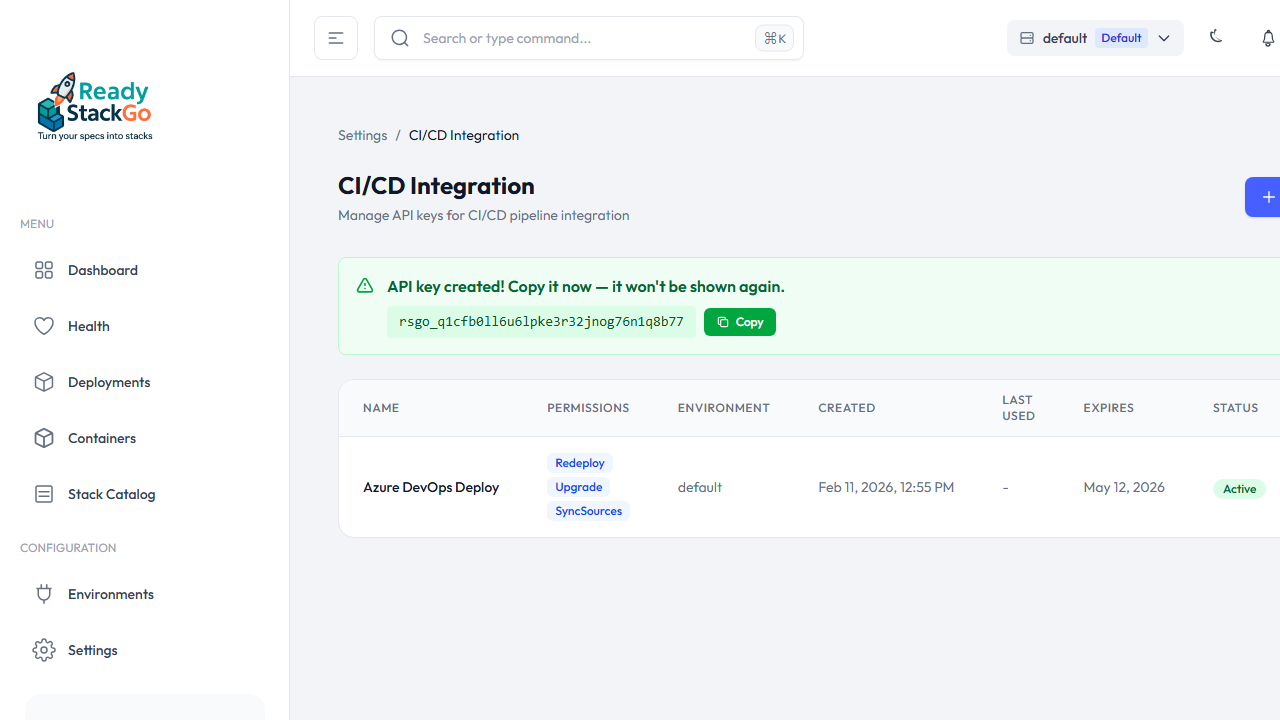The height and width of the screenshot is (720, 1280).
Task: Toggle the sidebar hamburger menu button
Action: (336, 38)
